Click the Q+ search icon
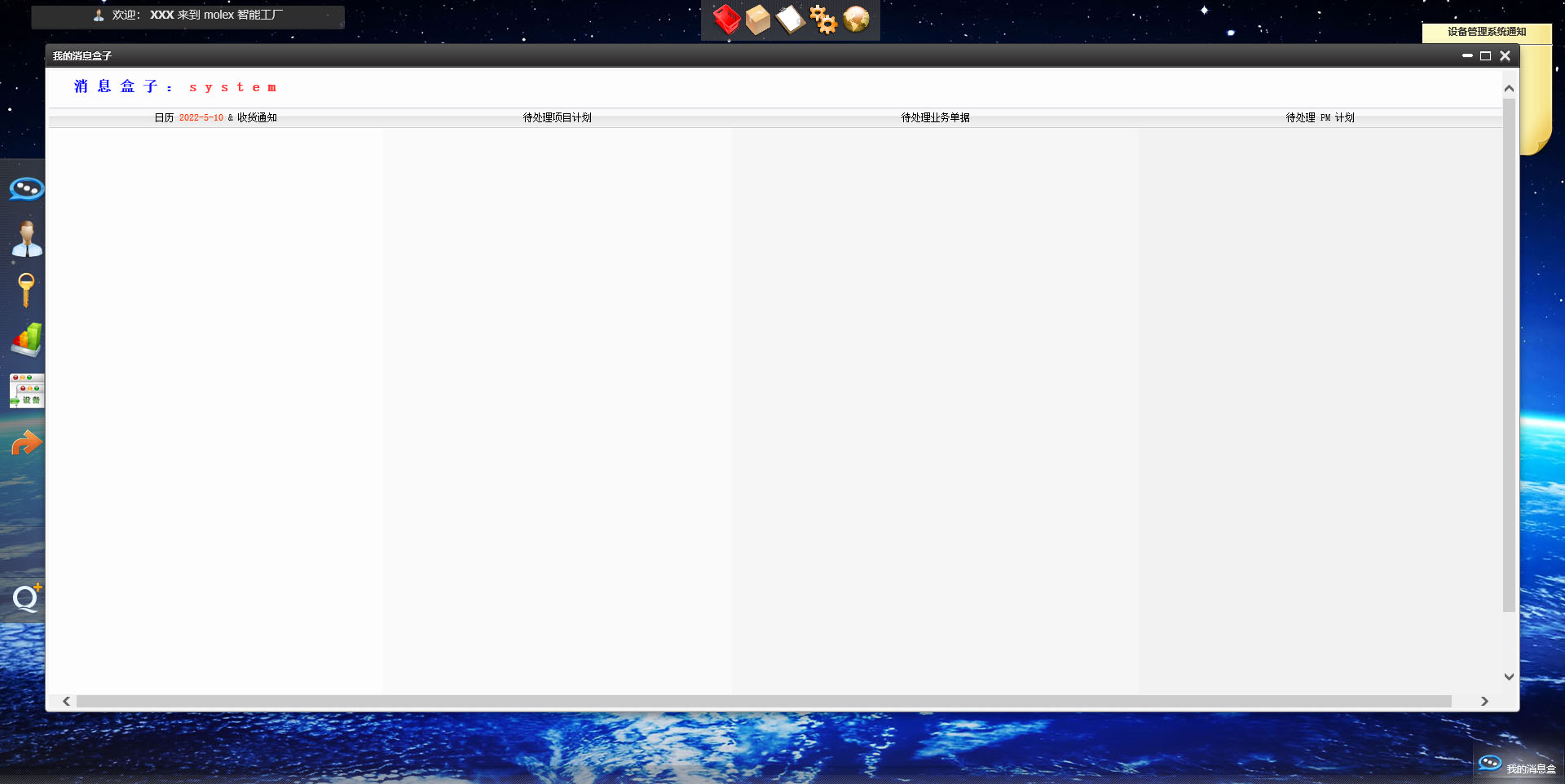Screen dimensions: 1565x784 point(27,598)
